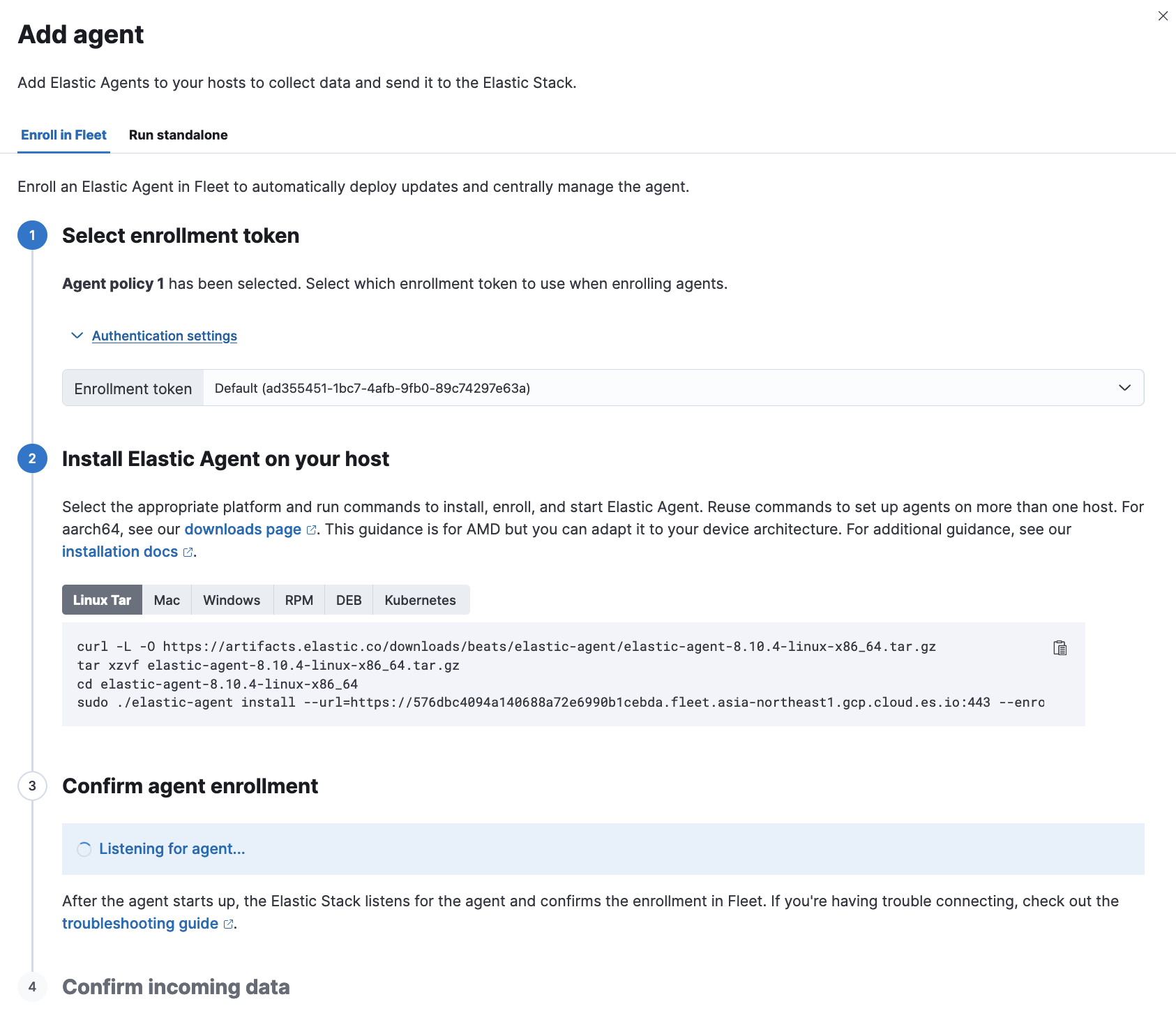This screenshot has height=1020, width=1176.
Task: Click the external icon beside troubleshooting guide
Action: point(228,924)
